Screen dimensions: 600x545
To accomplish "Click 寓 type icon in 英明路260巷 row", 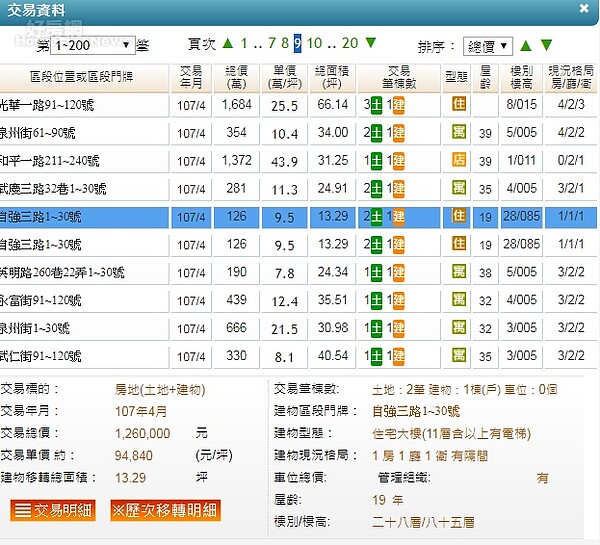I will pos(459,271).
